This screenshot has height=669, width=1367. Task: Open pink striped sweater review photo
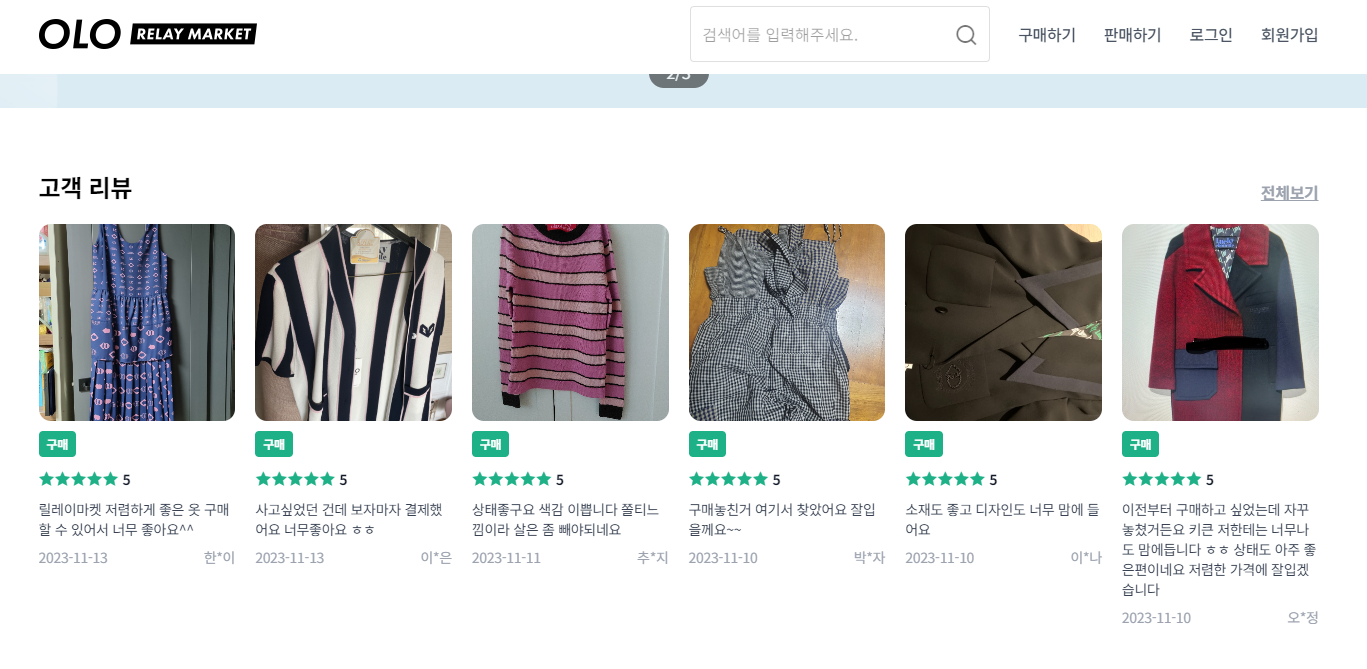point(570,322)
